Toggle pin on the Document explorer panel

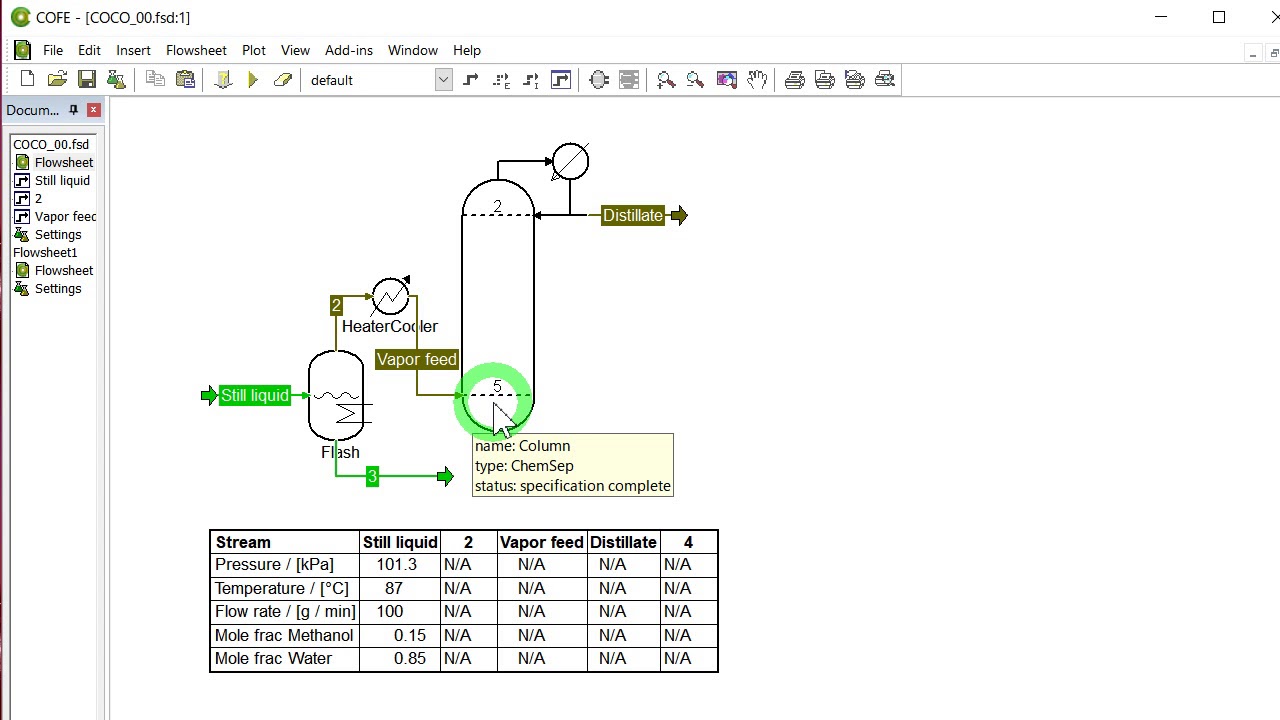click(73, 110)
